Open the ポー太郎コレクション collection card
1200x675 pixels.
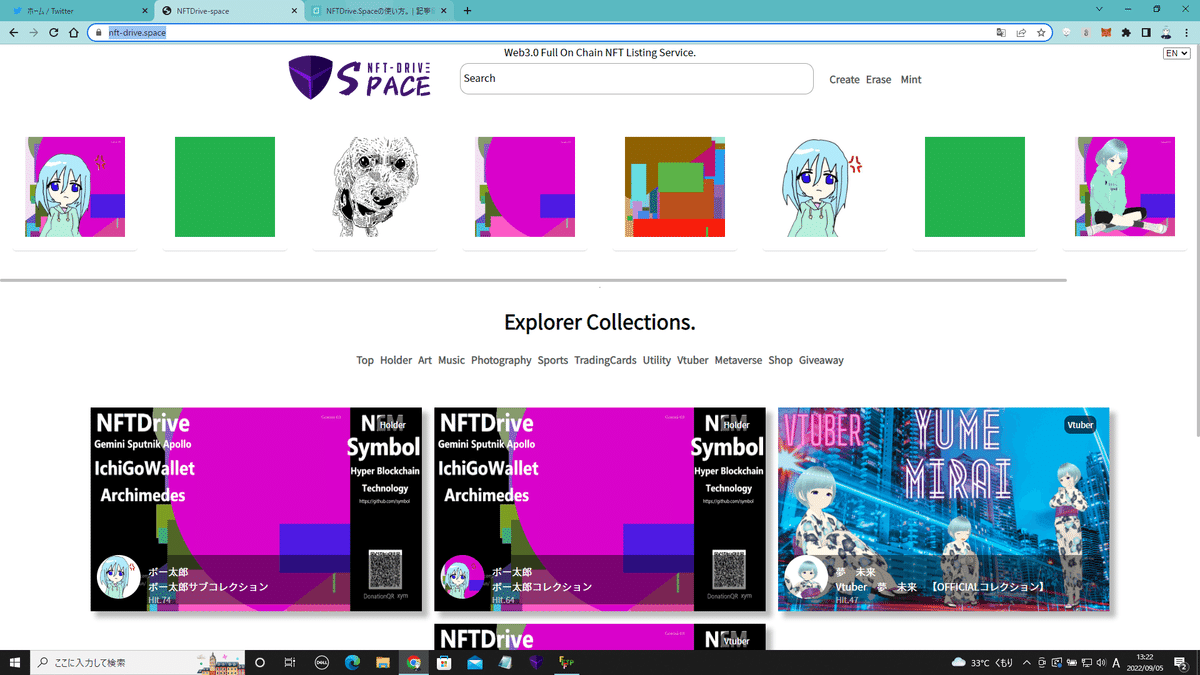coord(600,509)
